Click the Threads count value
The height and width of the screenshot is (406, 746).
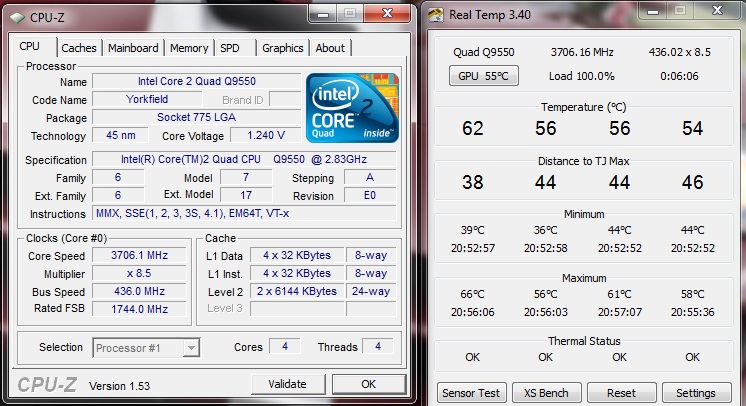pos(378,347)
